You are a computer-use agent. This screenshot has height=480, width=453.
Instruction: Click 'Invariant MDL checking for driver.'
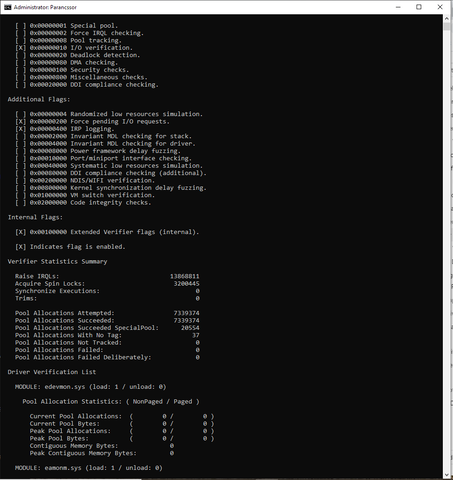pyautogui.click(x=133, y=143)
